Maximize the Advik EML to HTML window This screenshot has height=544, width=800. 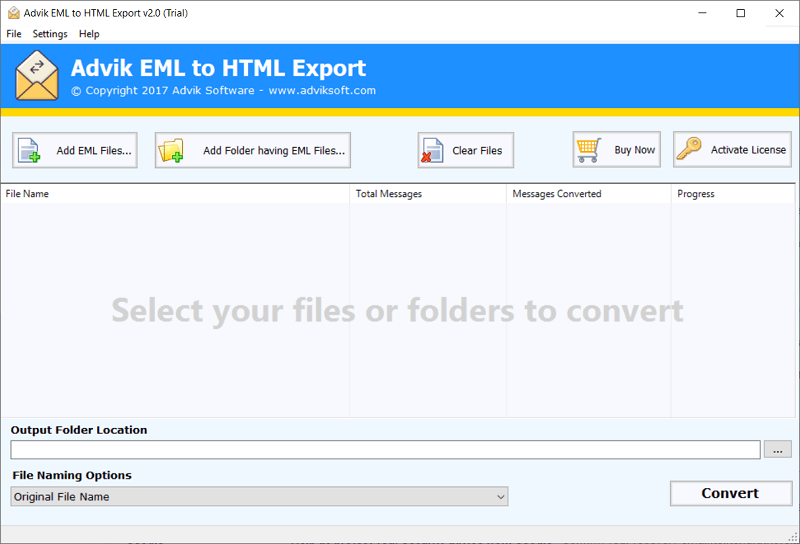click(741, 13)
